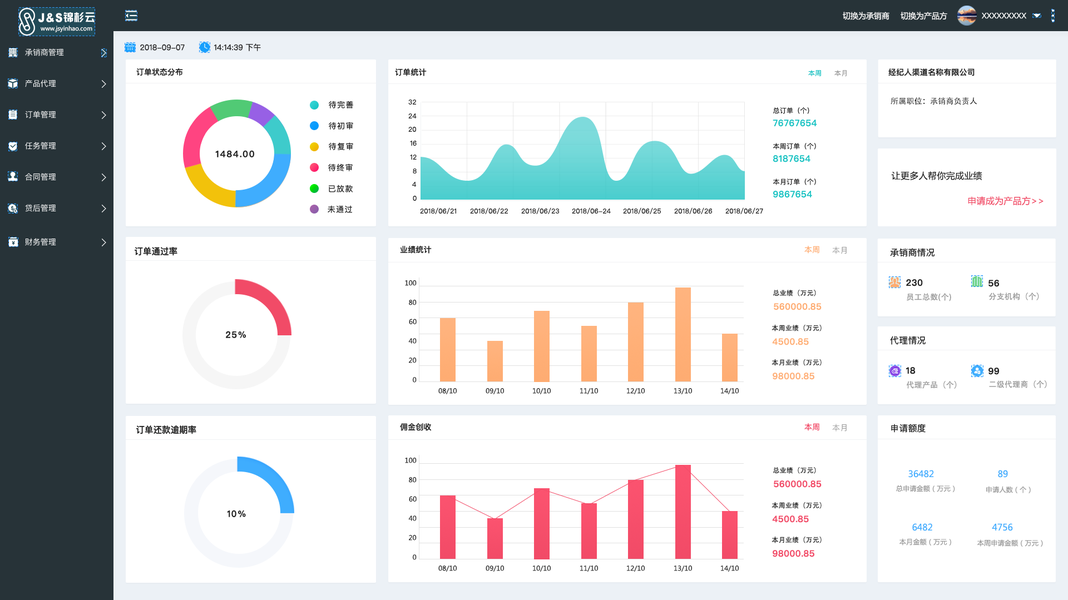Open the vertical dots menu at top right
The width and height of the screenshot is (1068, 600).
tap(1053, 16)
